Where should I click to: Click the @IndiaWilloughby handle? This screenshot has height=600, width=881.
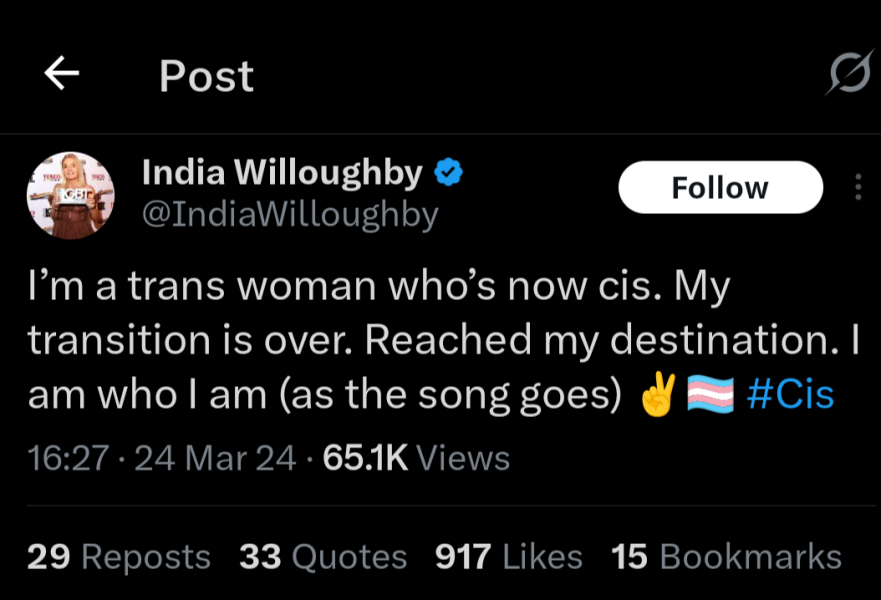pyautogui.click(x=290, y=214)
